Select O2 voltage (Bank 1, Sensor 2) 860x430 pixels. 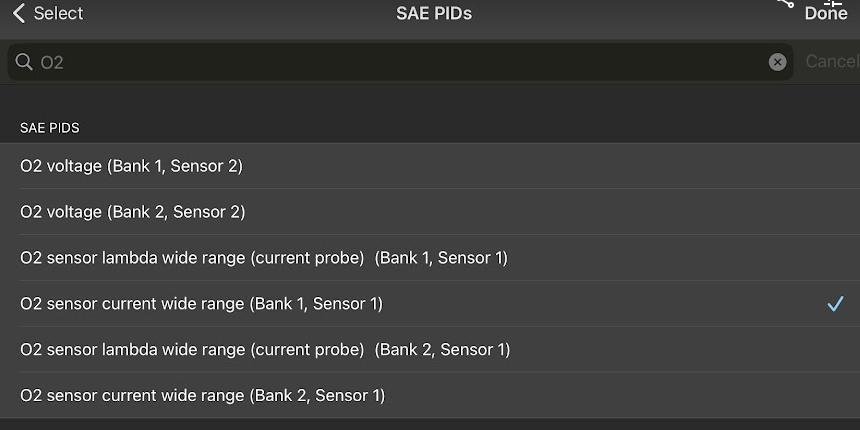(132, 166)
